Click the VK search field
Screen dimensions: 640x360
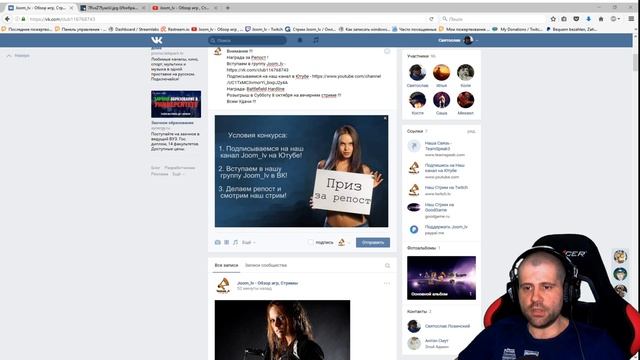pos(247,40)
